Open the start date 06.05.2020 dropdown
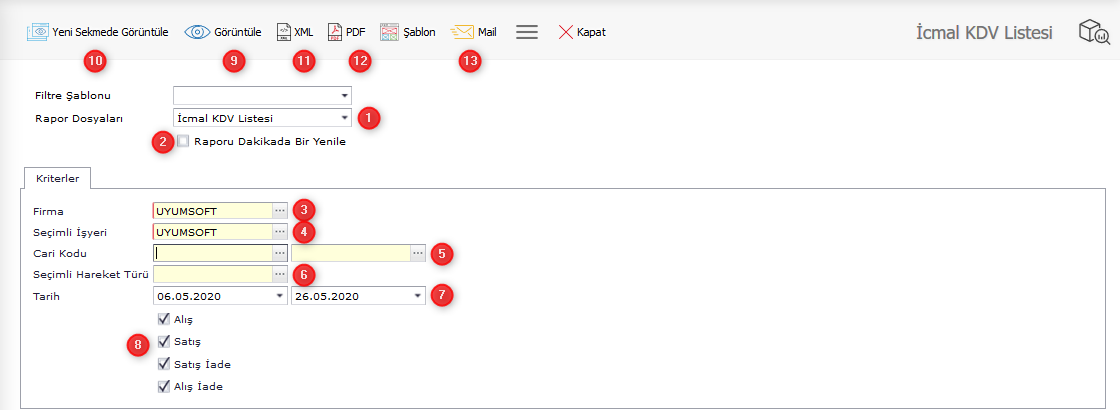Screen dimensions: 1120x410 pos(279,297)
